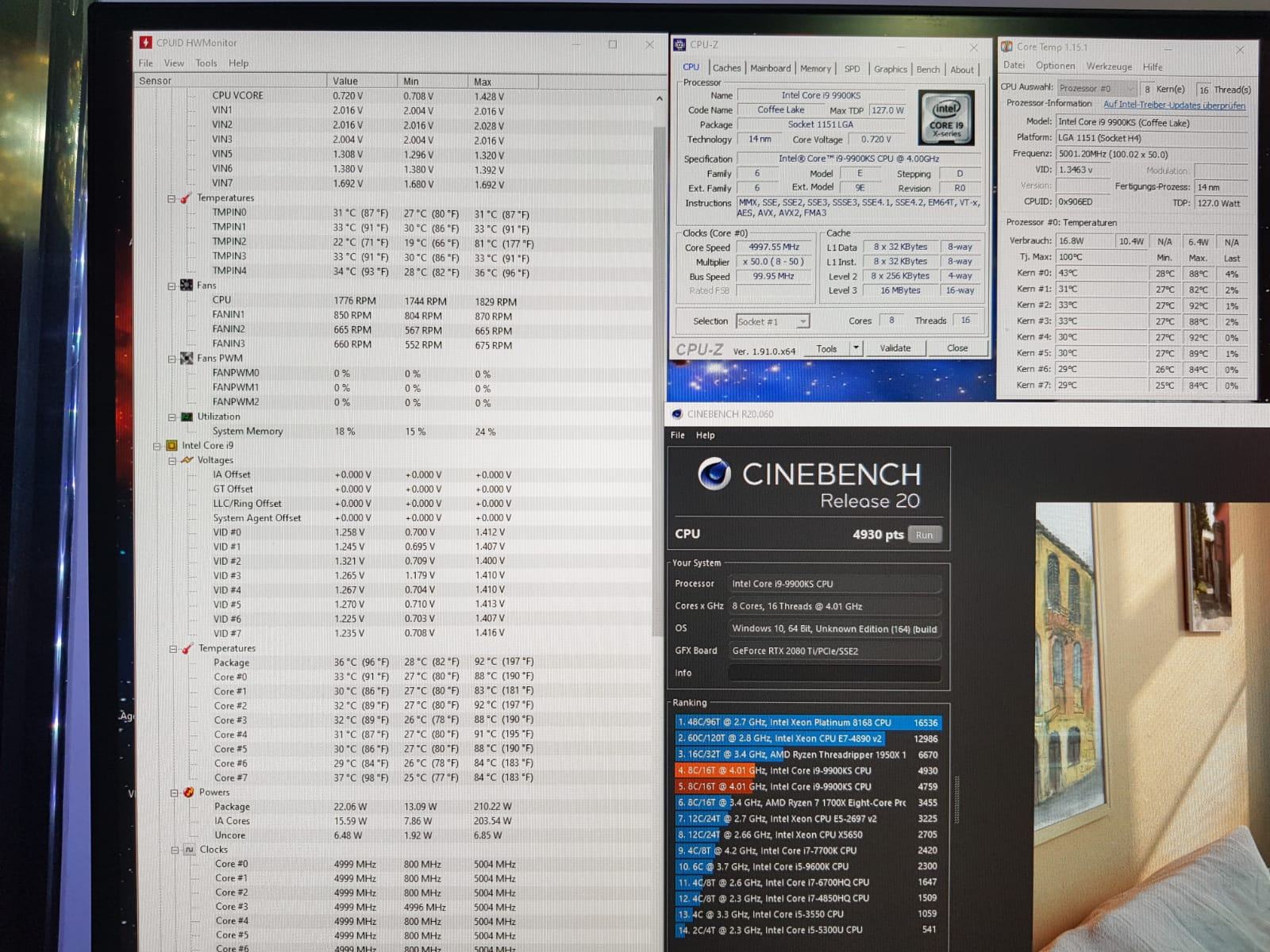Viewport: 1270px width, 952px height.
Task: Select the 4930 score i9-9900KS ranking row
Action: coord(808,770)
